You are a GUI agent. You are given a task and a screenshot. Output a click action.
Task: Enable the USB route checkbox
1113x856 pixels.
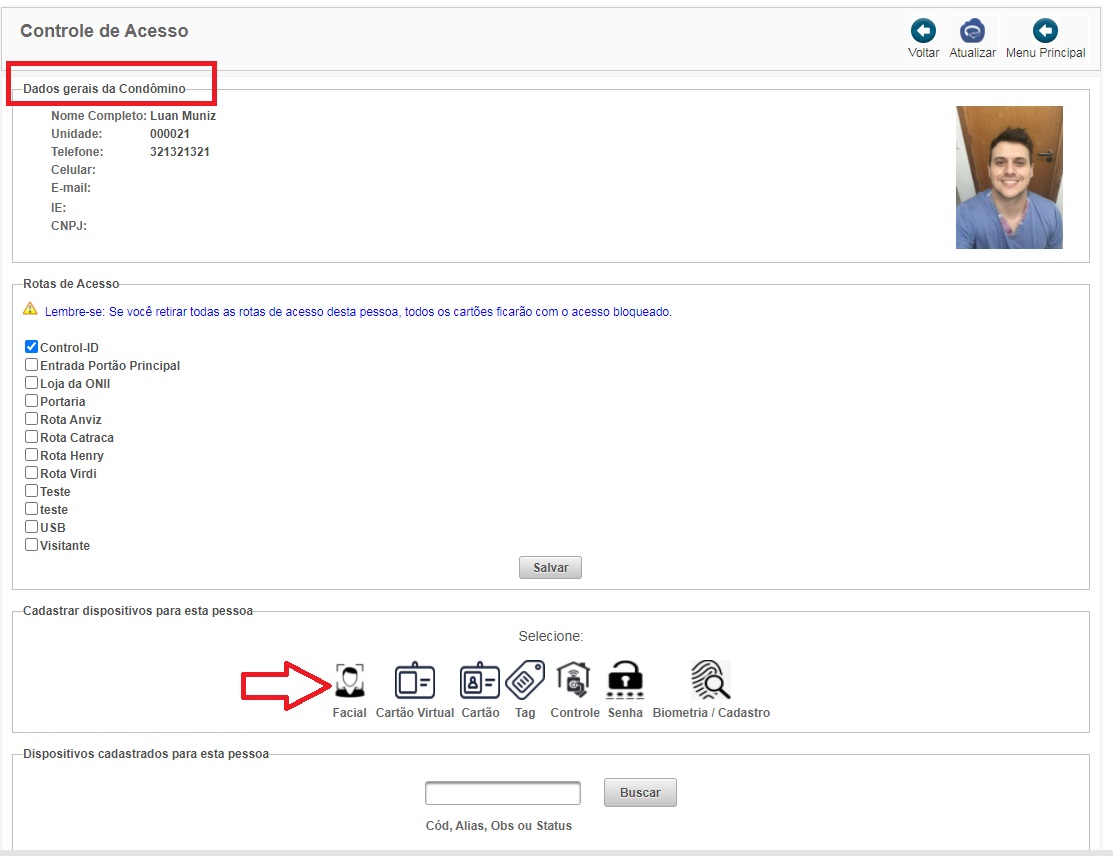[31, 527]
